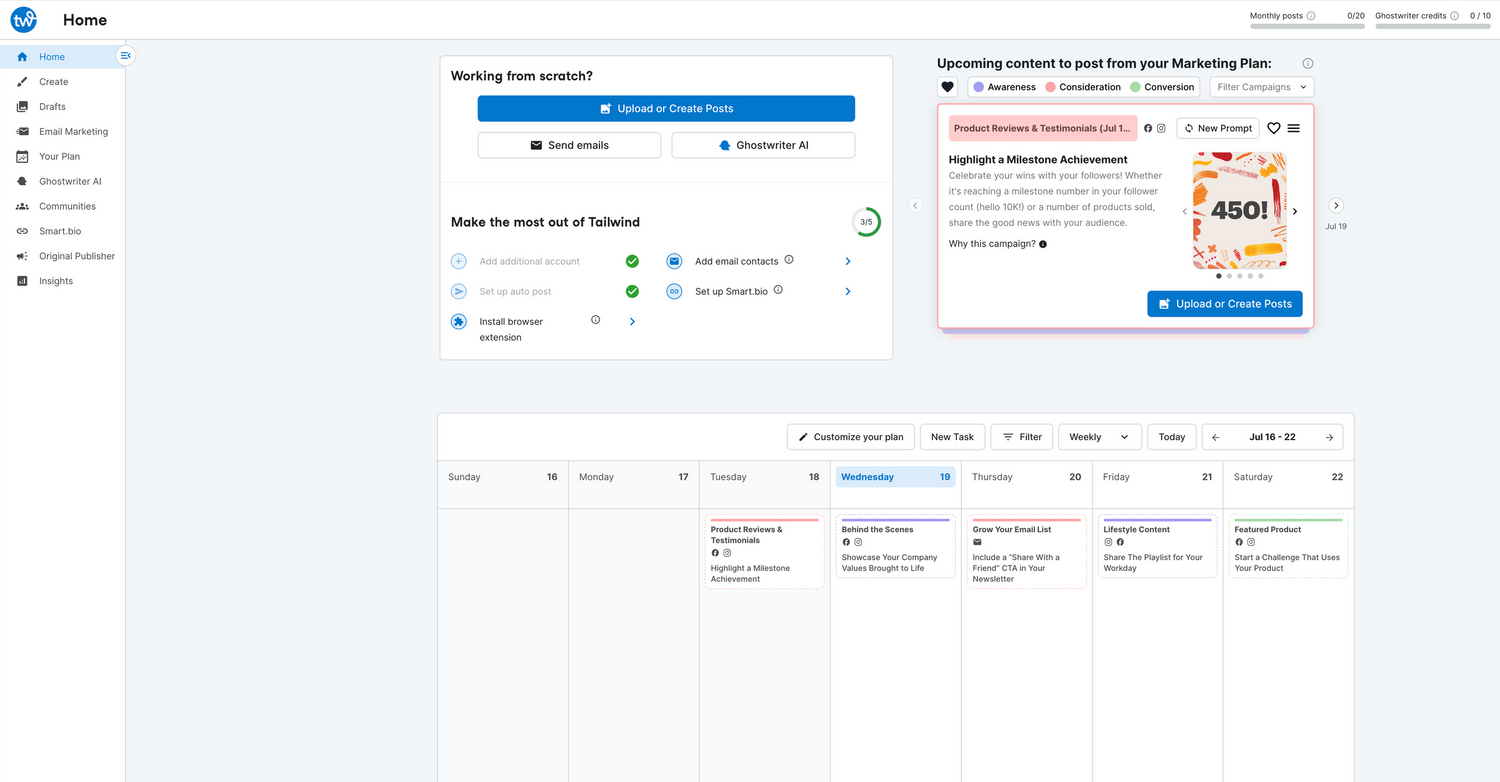Click the 450! milestone thumbnail
The height and width of the screenshot is (782, 1500).
(x=1240, y=211)
